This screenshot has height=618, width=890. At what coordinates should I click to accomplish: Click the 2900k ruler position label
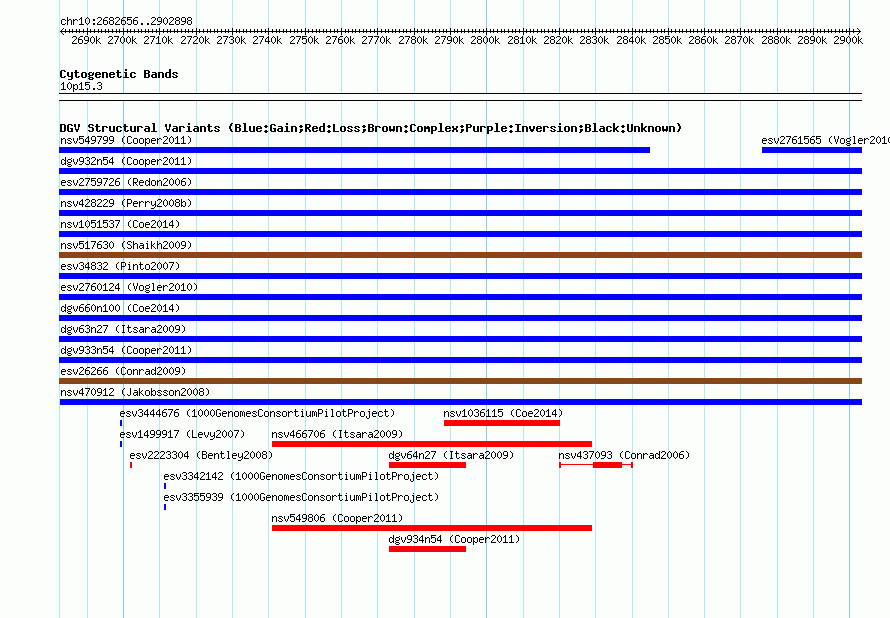tap(848, 40)
